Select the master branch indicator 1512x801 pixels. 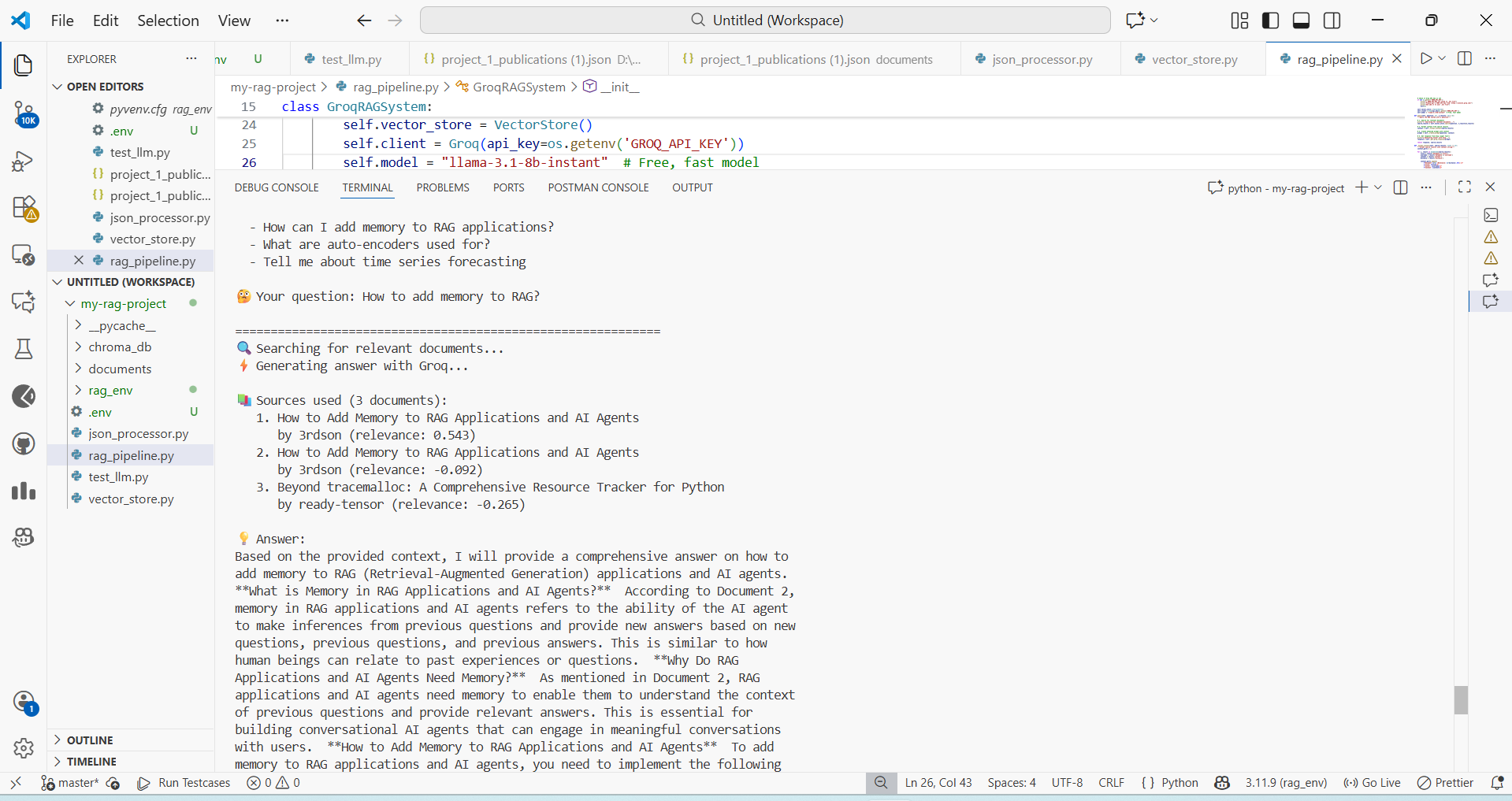point(76,782)
